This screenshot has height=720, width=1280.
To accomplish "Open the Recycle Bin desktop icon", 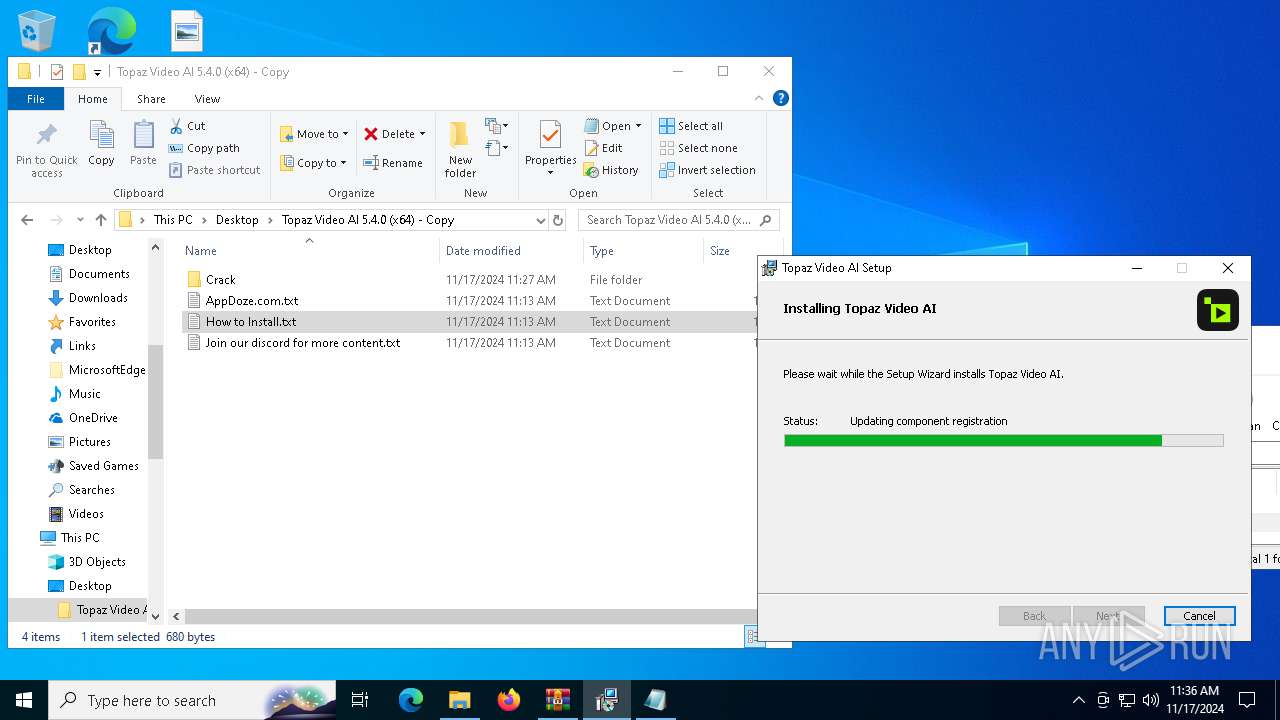I will [38, 30].
